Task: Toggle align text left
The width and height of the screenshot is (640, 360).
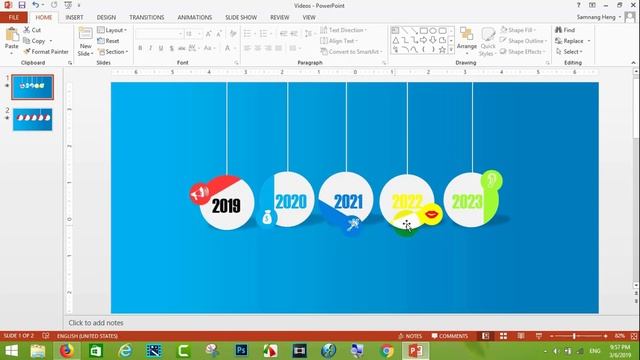Action: [247, 48]
